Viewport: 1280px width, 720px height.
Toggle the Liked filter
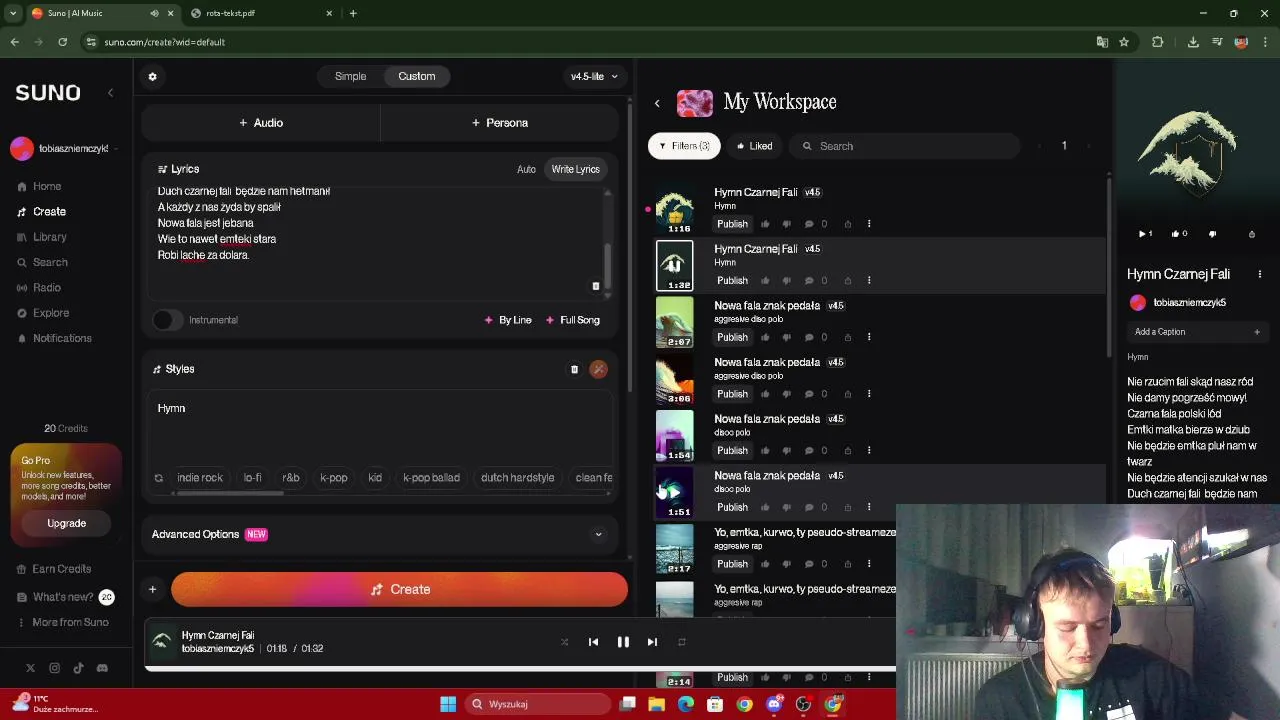(x=755, y=146)
